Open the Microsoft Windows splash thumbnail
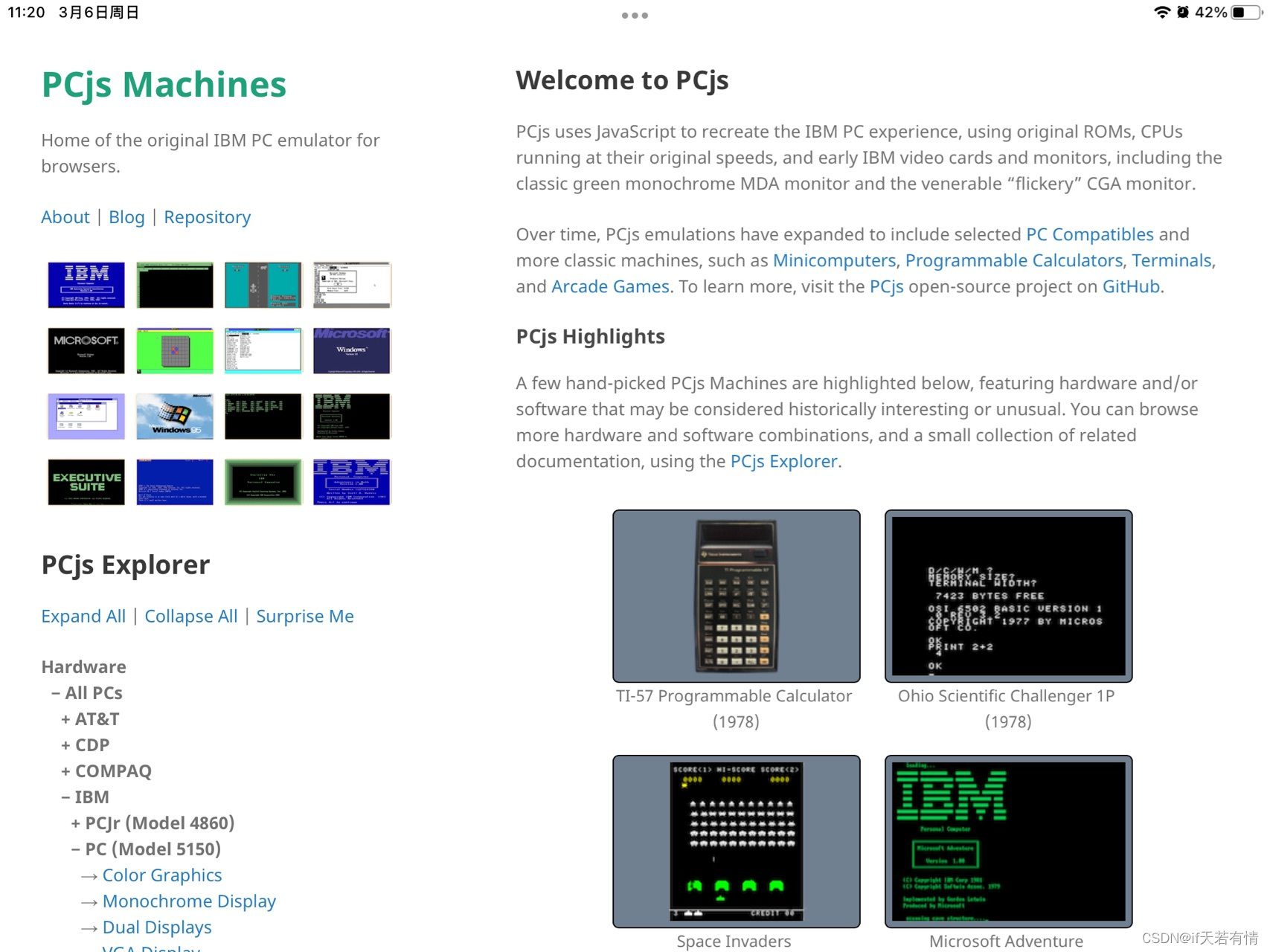Image resolution: width=1270 pixels, height=952 pixels. (352, 350)
